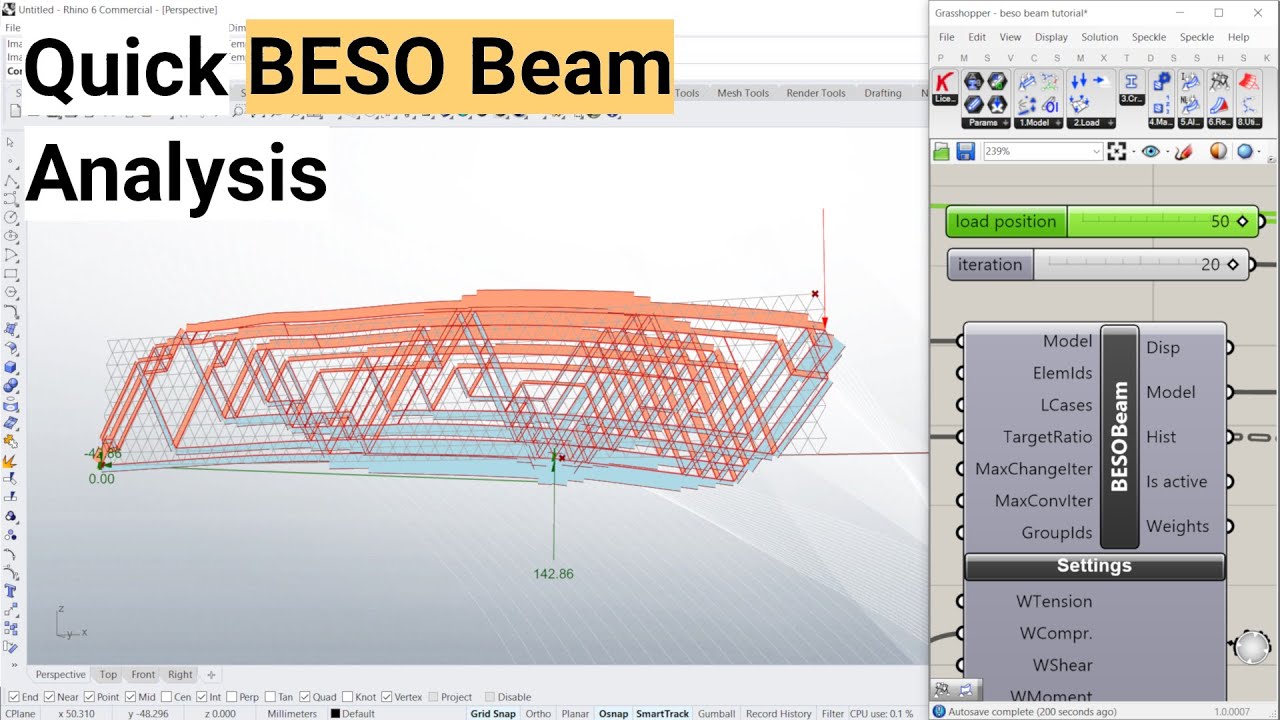Collapse the Settings section of BESOBeam component

coord(1094,566)
